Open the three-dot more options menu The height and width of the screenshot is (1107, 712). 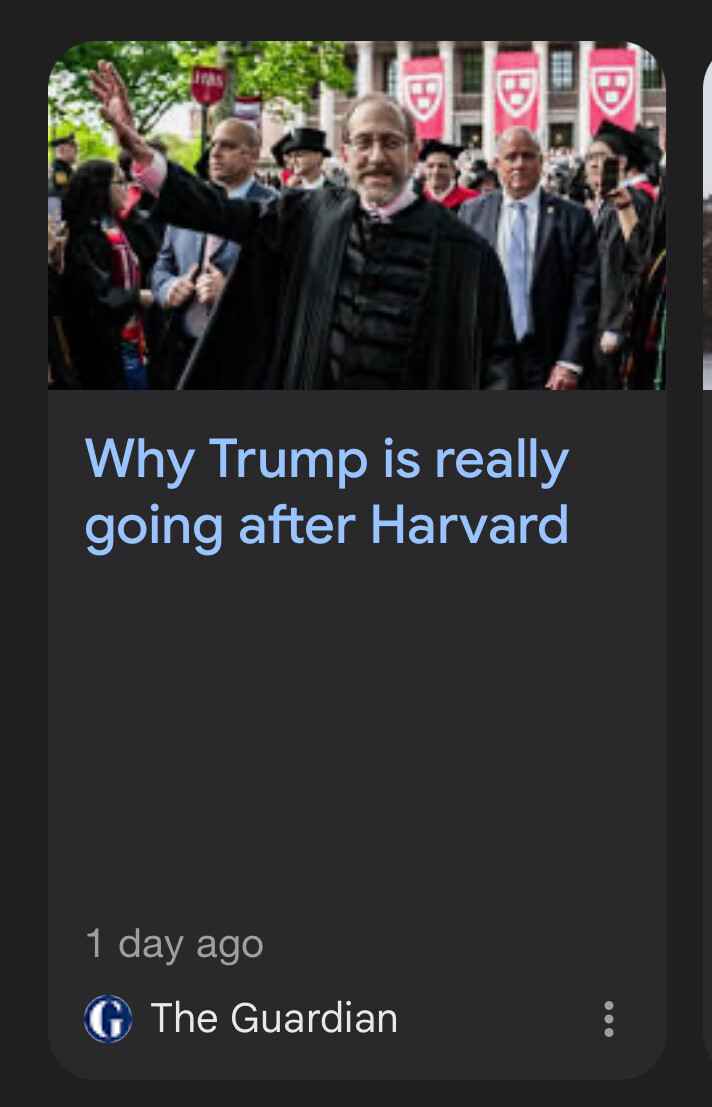click(x=608, y=1019)
